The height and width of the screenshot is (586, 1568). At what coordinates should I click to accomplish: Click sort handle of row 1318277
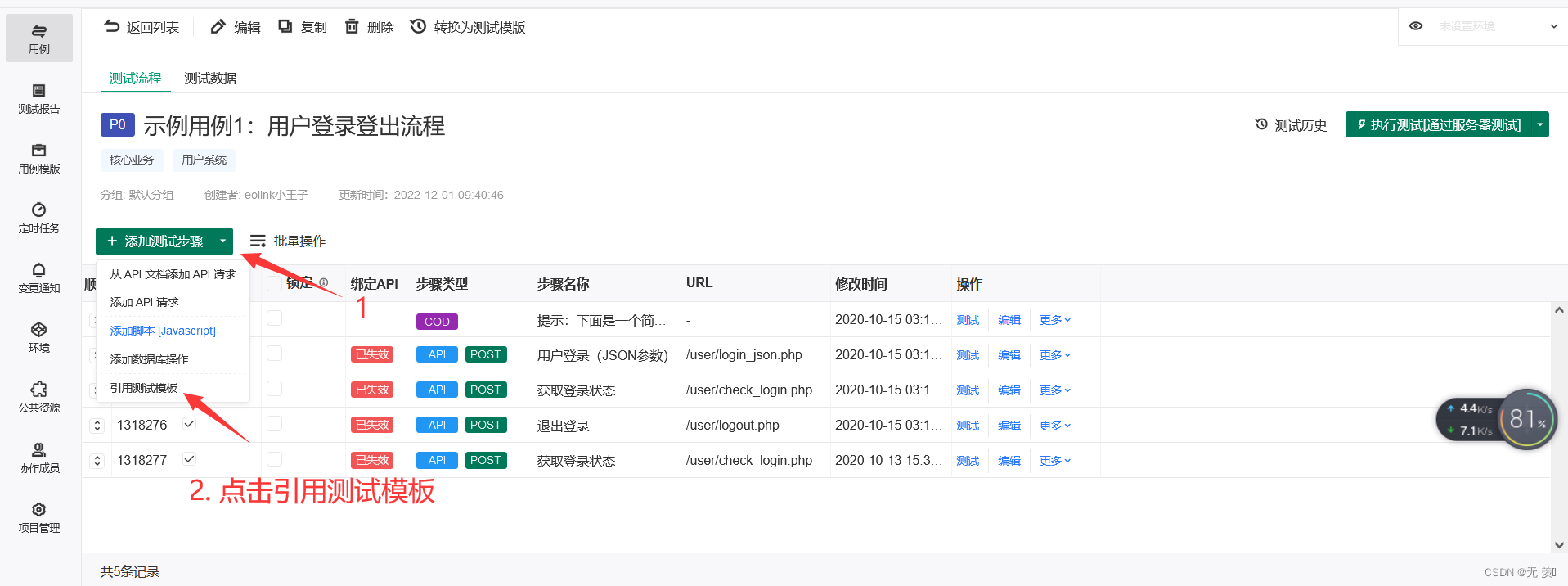[97, 460]
